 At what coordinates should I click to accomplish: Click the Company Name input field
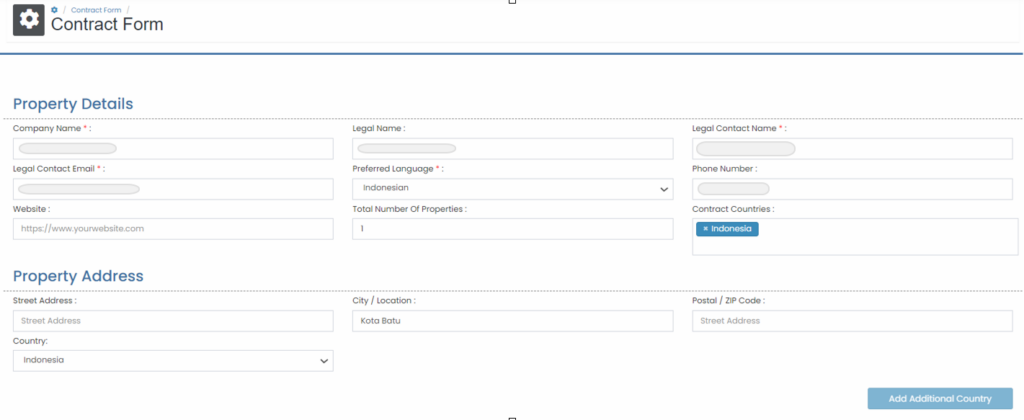[x=173, y=149]
